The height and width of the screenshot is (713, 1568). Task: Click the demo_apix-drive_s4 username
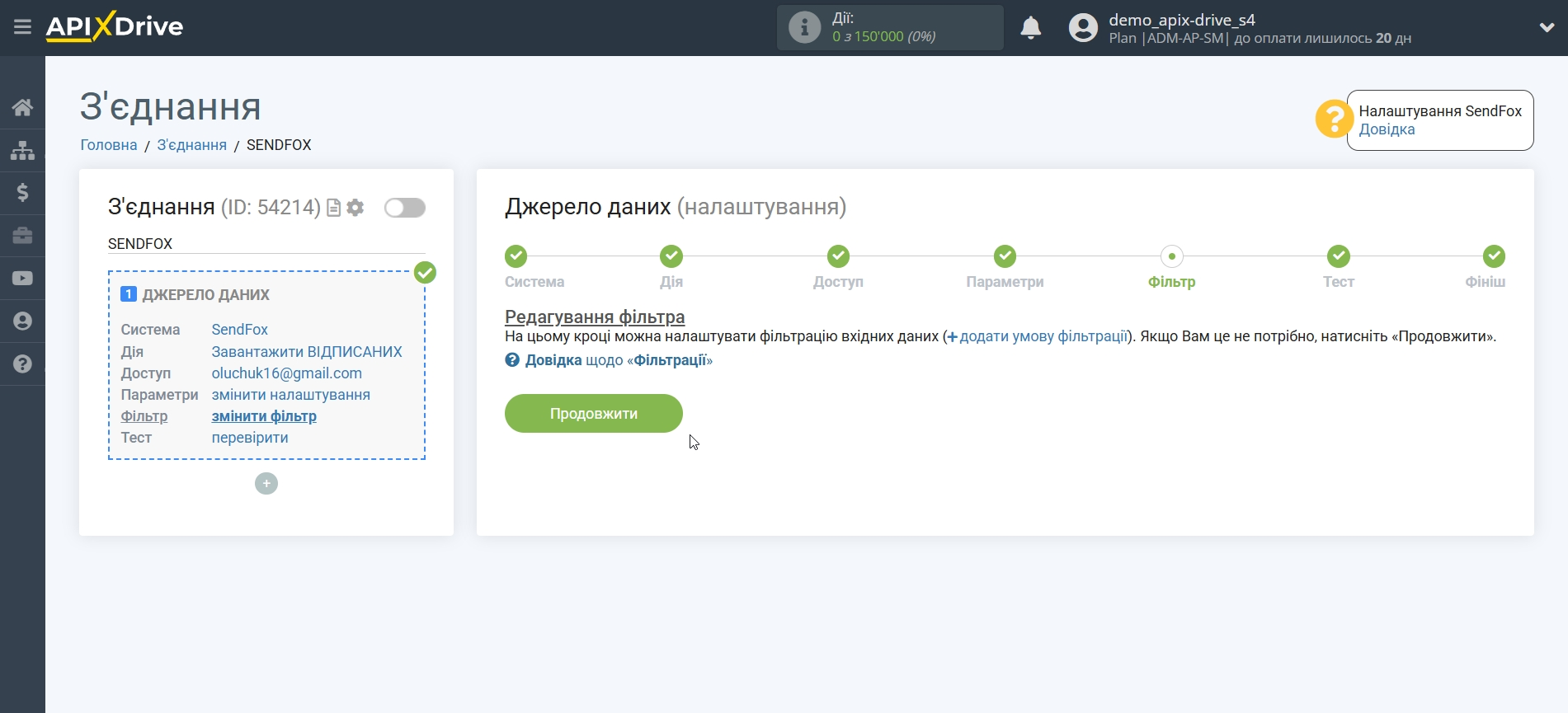[1182, 20]
